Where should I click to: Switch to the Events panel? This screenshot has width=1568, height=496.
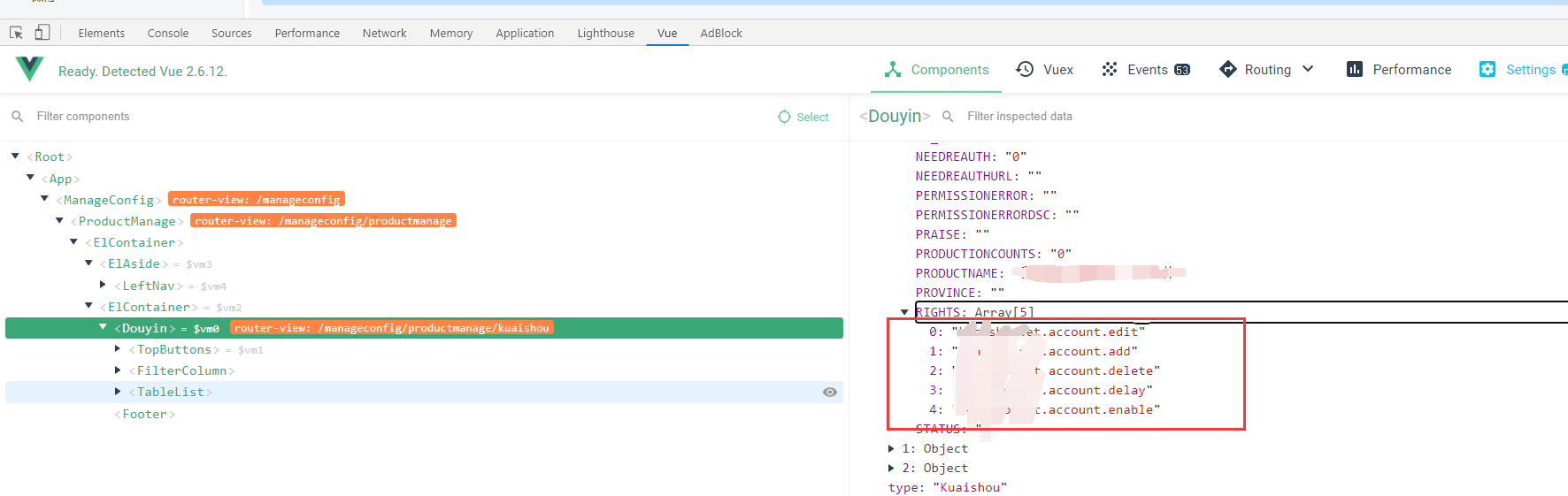pyautogui.click(x=1146, y=70)
